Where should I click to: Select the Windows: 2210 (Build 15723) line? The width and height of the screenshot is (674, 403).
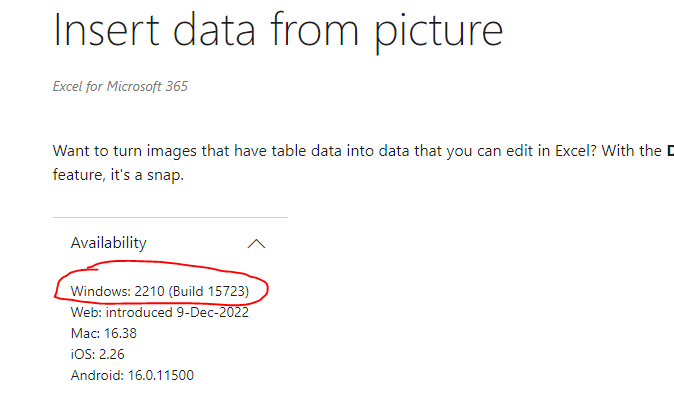pos(160,291)
